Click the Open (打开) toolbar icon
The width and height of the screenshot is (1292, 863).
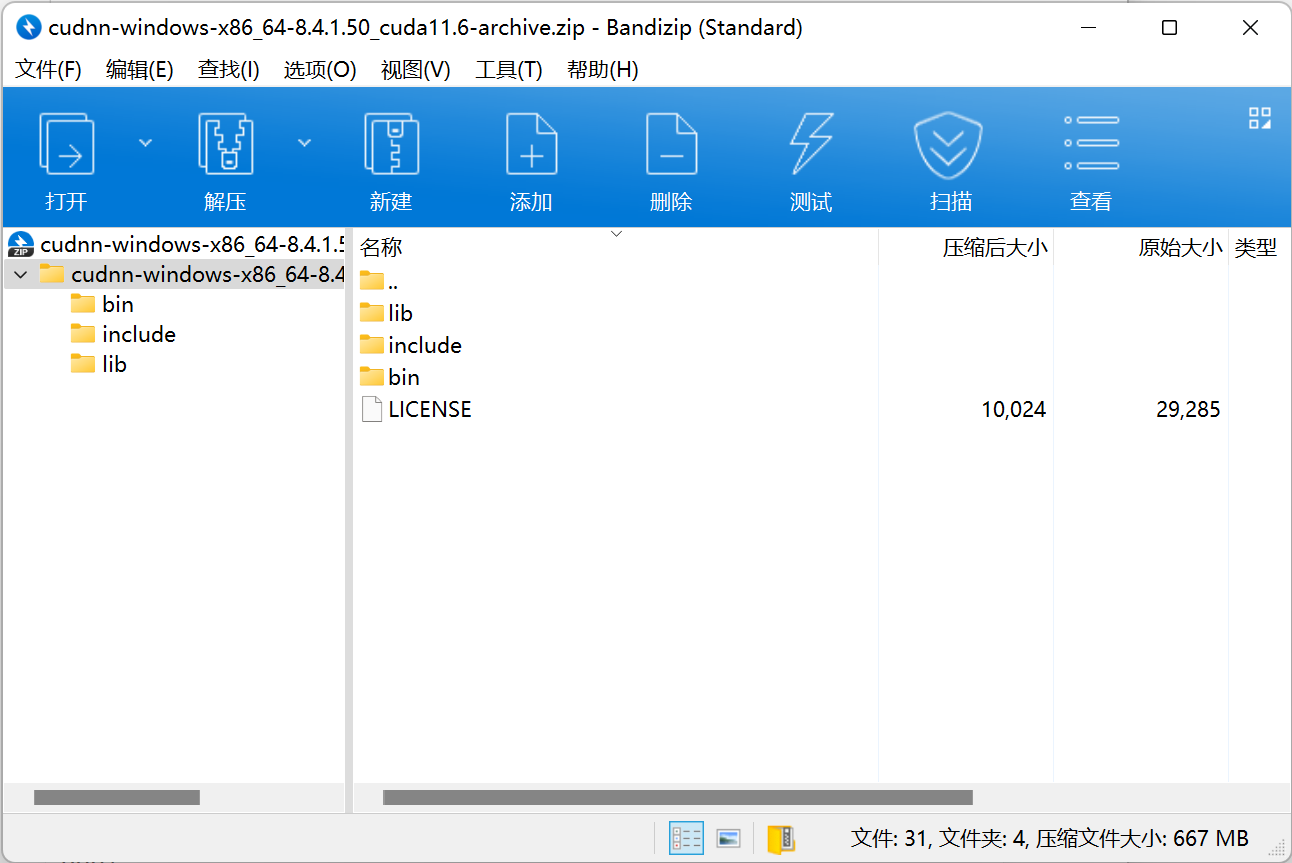[x=66, y=144]
